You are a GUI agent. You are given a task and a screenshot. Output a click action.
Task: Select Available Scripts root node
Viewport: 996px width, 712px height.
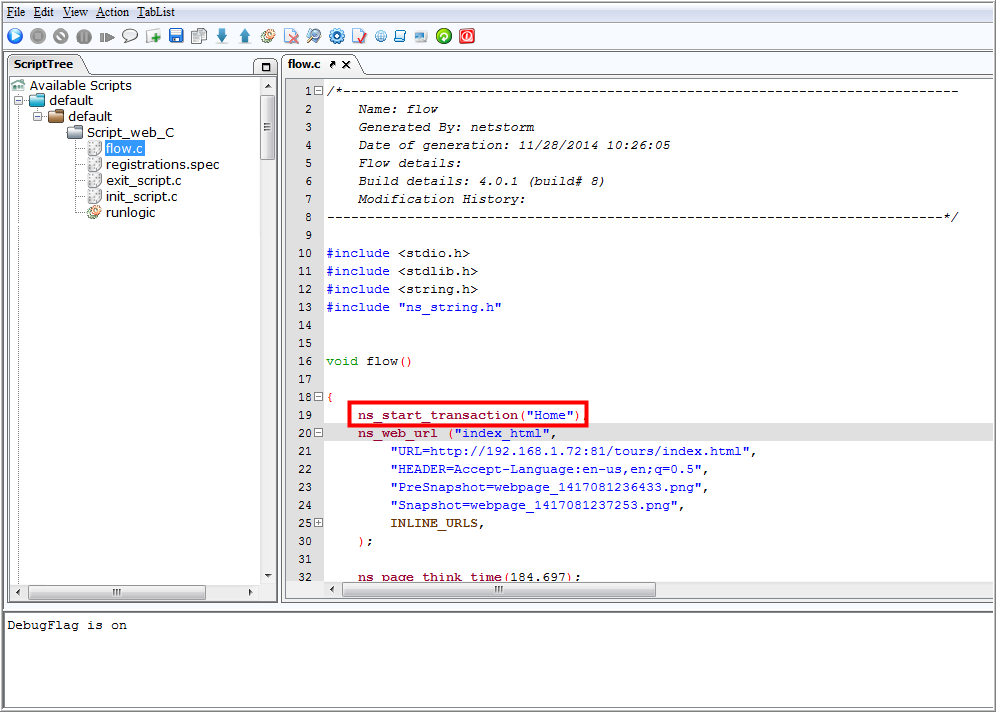pos(81,85)
